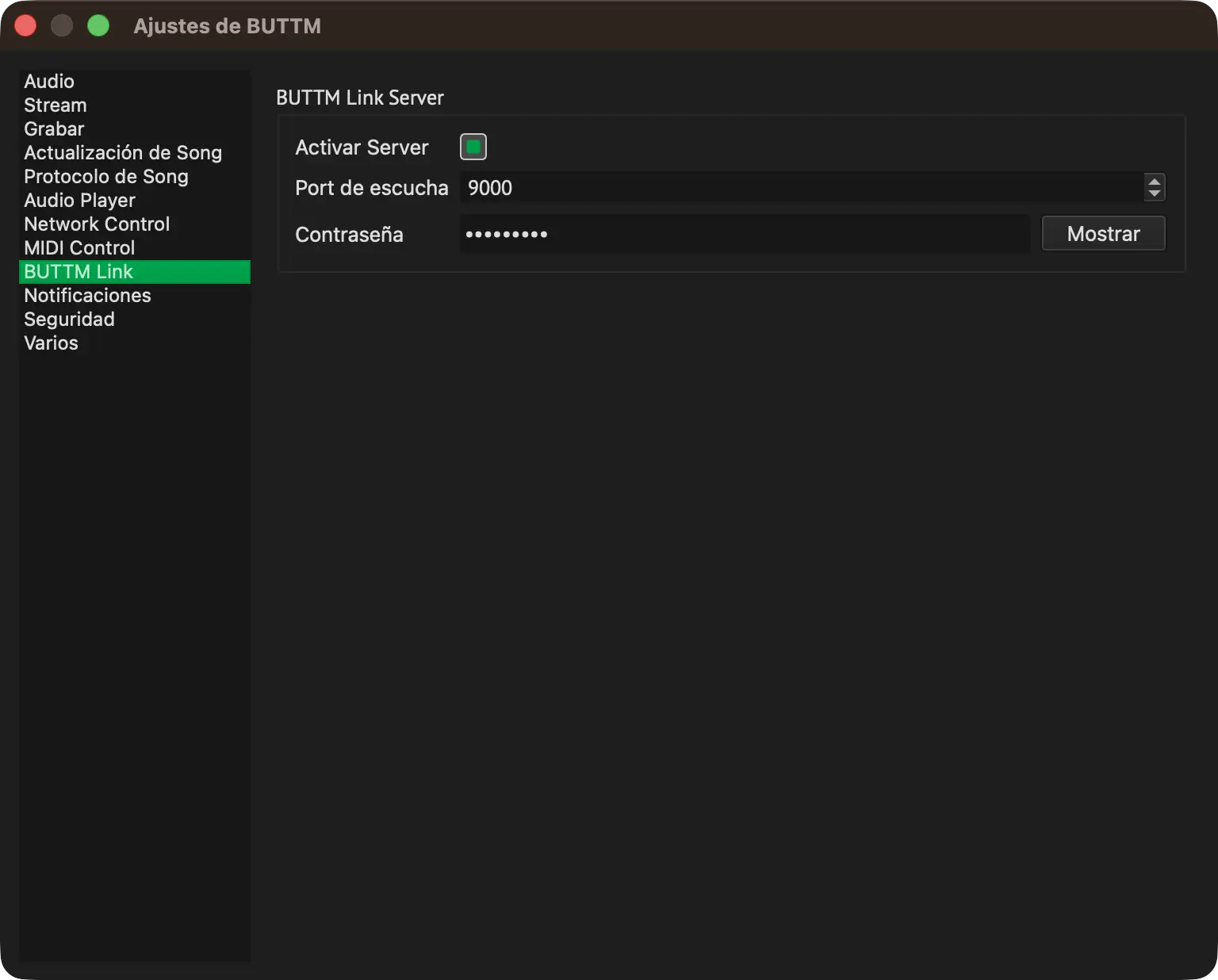Open MIDI Control settings
This screenshot has height=980, width=1218.
click(x=134, y=248)
